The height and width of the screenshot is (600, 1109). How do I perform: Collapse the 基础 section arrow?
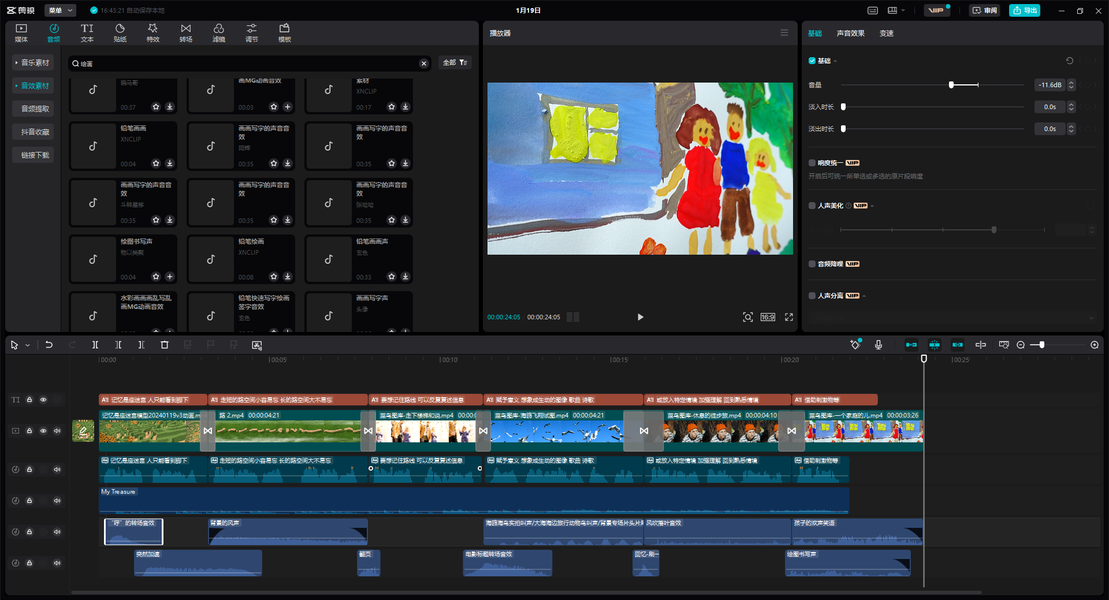click(x=835, y=62)
